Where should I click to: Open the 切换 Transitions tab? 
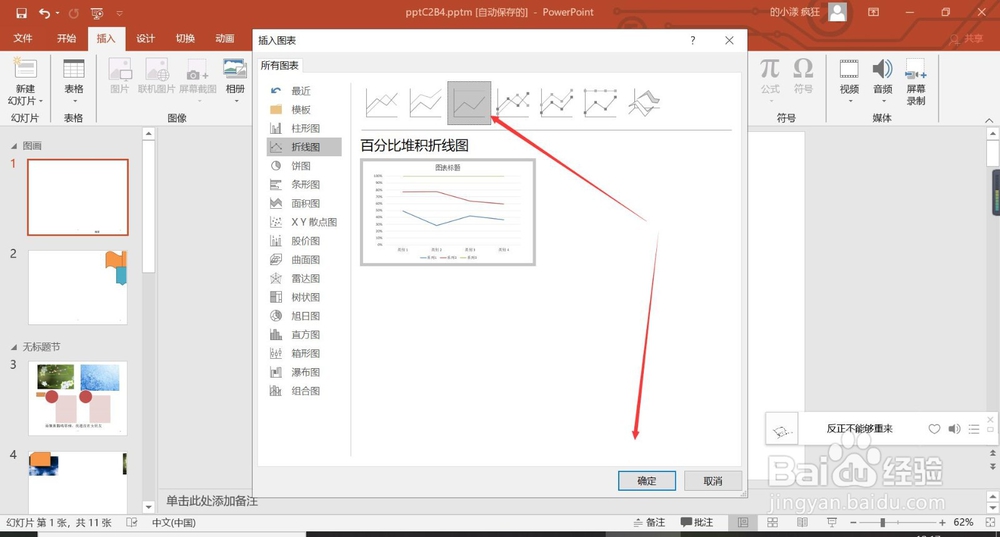185,38
